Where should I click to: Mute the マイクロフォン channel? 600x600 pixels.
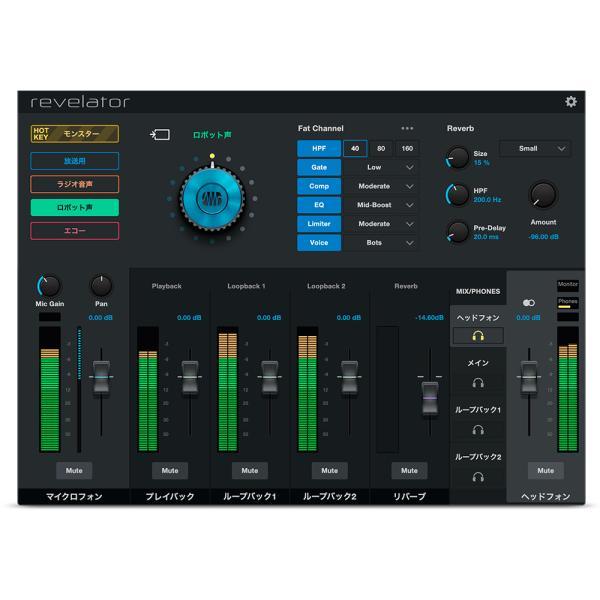(74, 471)
